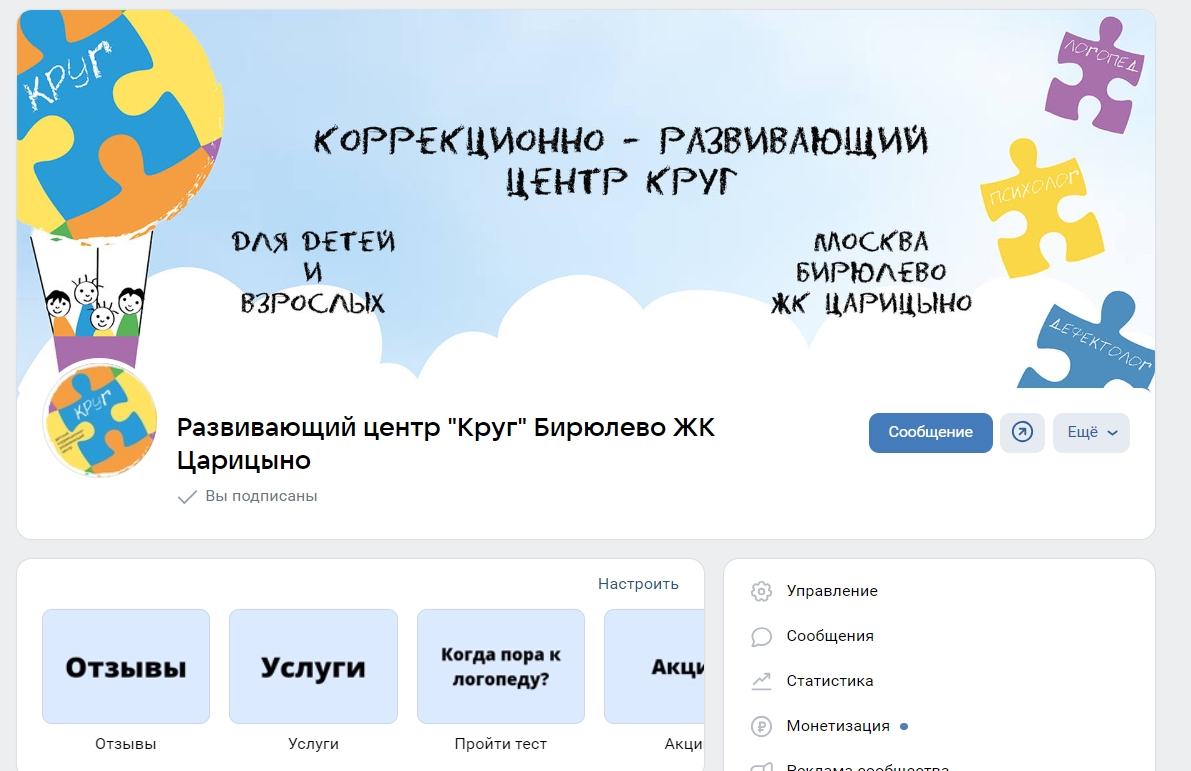
Task: Click the Настроить link
Action: pyautogui.click(x=638, y=583)
